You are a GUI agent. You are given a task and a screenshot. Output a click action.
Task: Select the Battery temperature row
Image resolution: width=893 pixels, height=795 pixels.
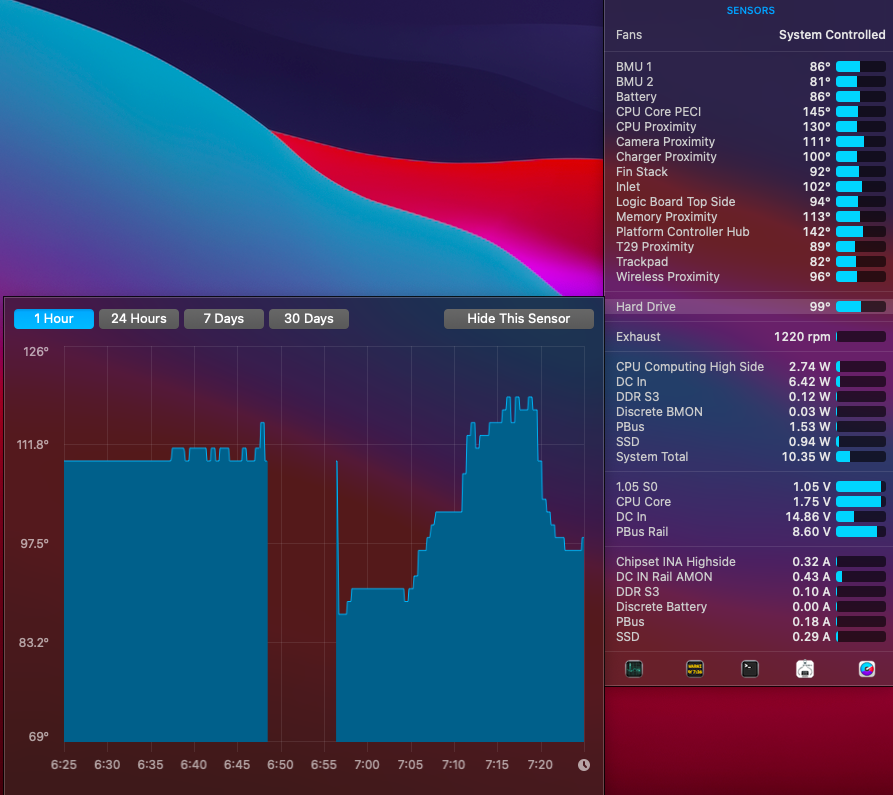point(750,97)
